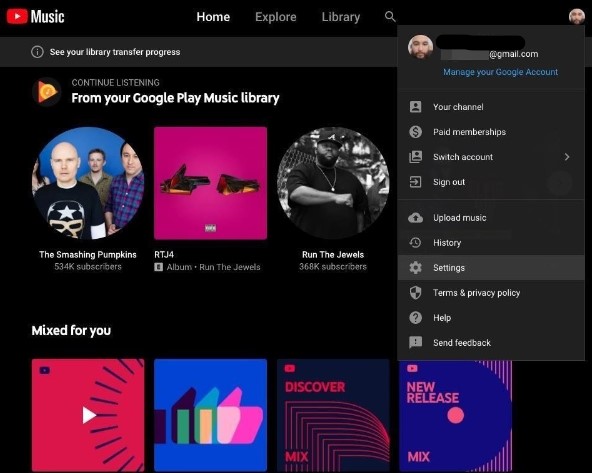Play the Discover Mix tile
Viewport: 592px width, 473px height.
tap(333, 415)
